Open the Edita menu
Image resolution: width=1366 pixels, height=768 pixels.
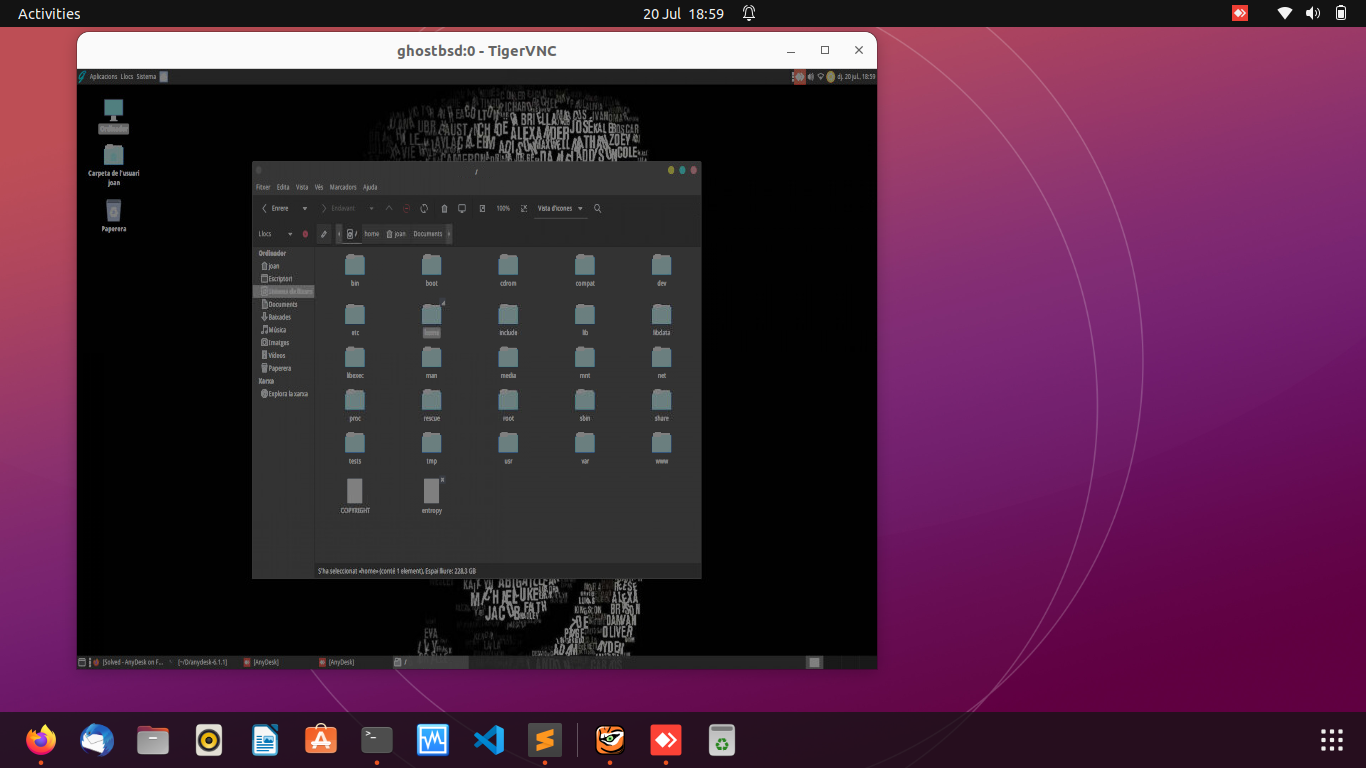[x=283, y=187]
